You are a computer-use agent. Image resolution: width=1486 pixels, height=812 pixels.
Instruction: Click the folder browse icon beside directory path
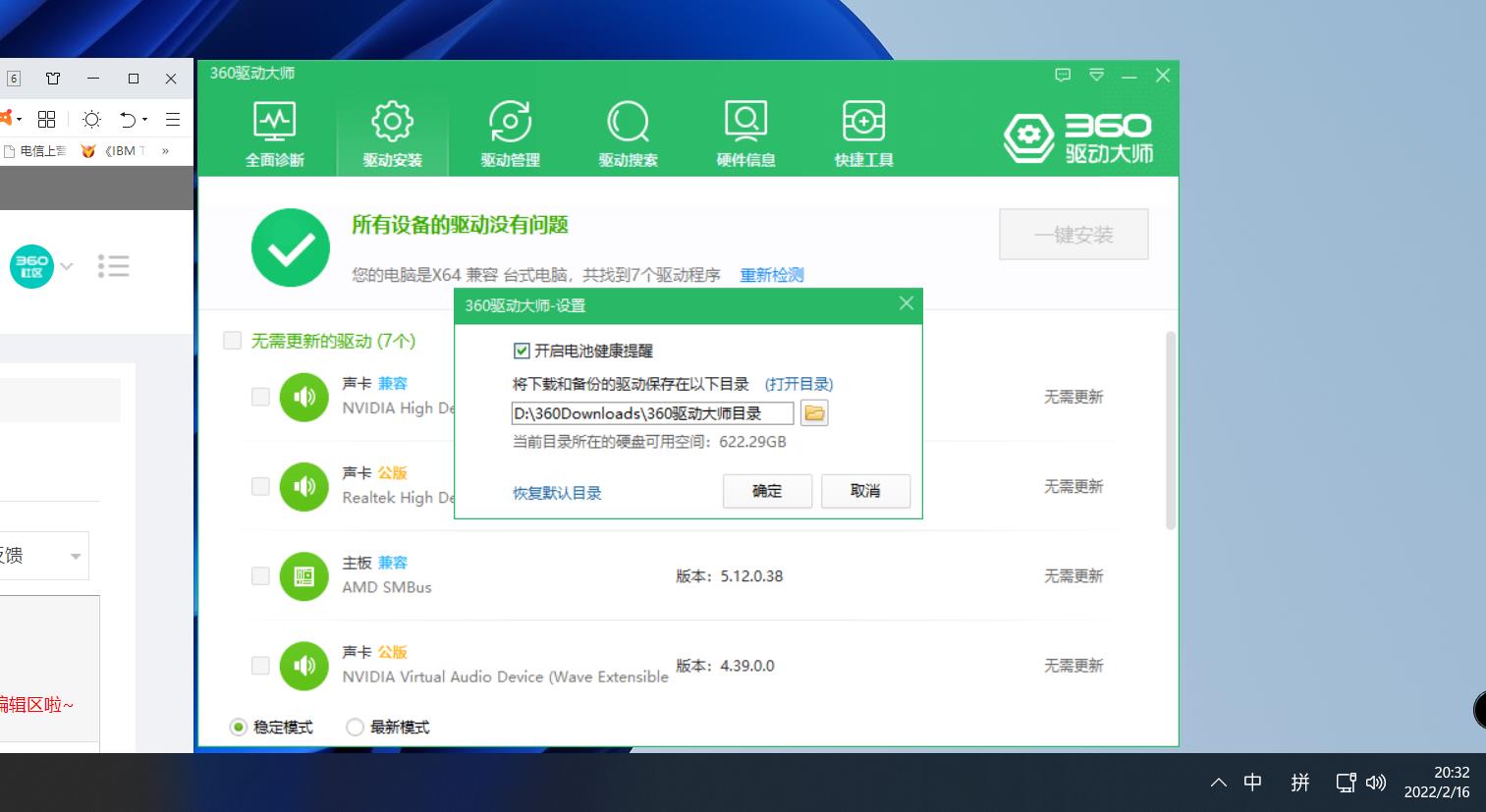[x=814, y=413]
